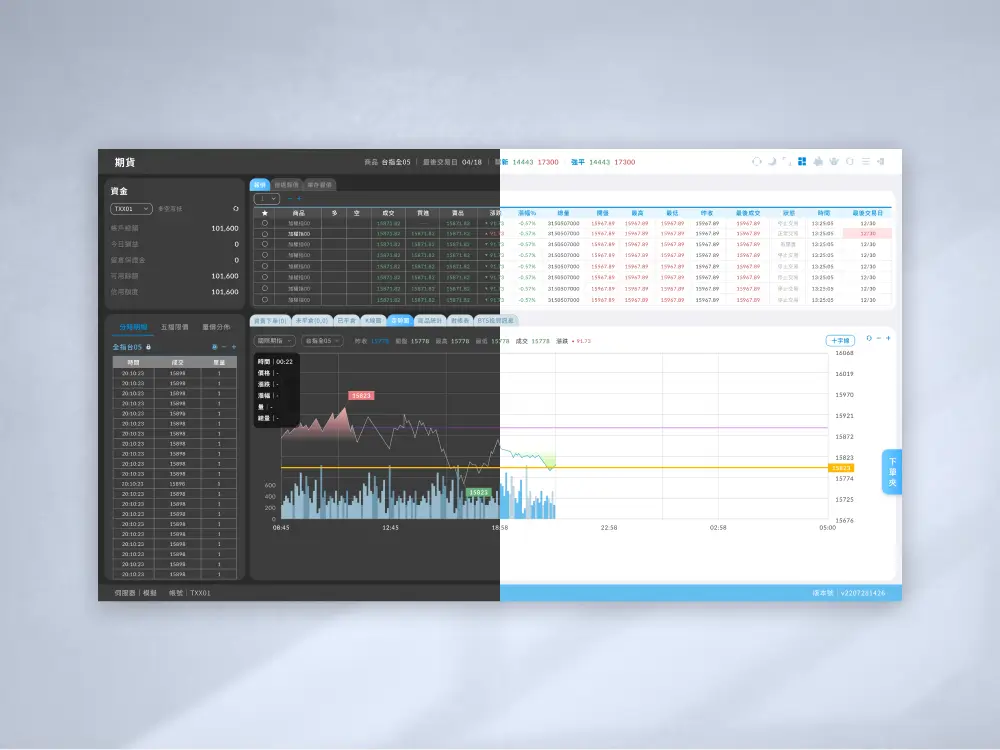Click the lock icon beside 全指台05
The height and width of the screenshot is (750, 1000).
(x=149, y=347)
